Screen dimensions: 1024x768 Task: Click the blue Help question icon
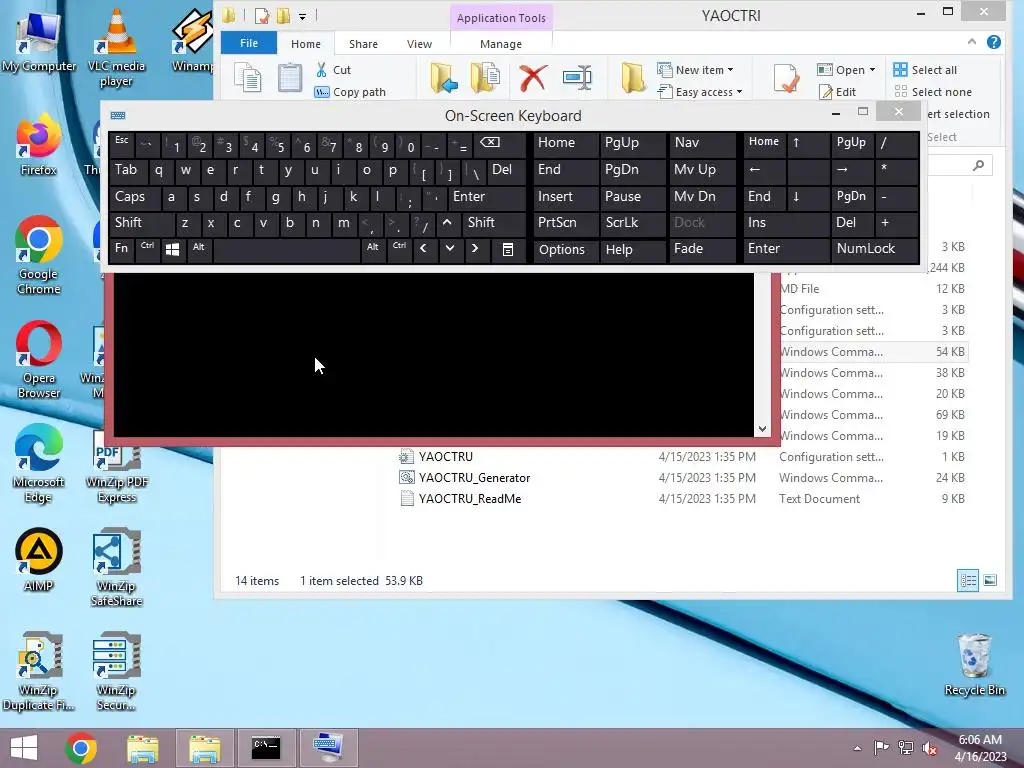994,42
